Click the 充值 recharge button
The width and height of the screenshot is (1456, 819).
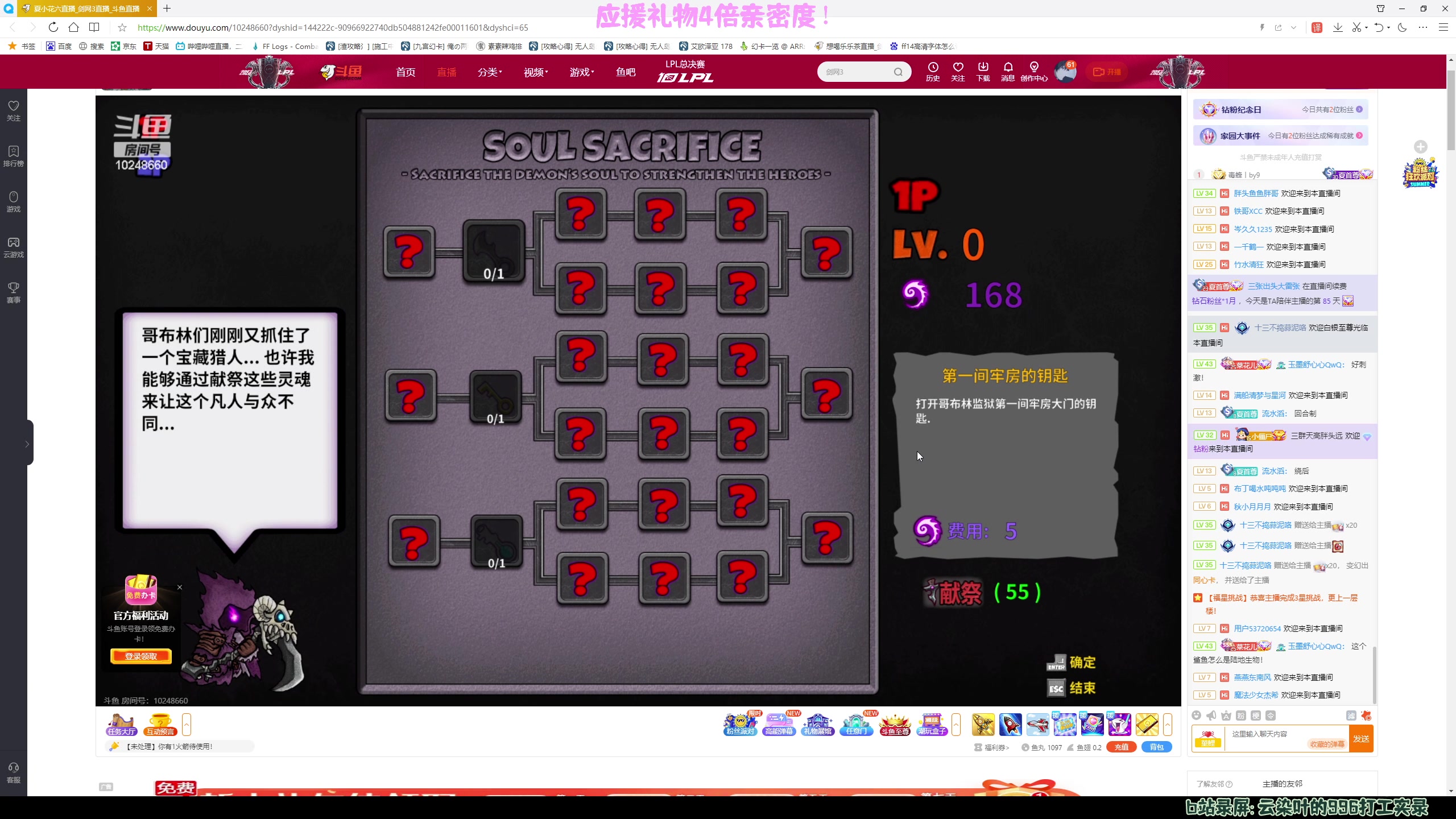point(1121,747)
